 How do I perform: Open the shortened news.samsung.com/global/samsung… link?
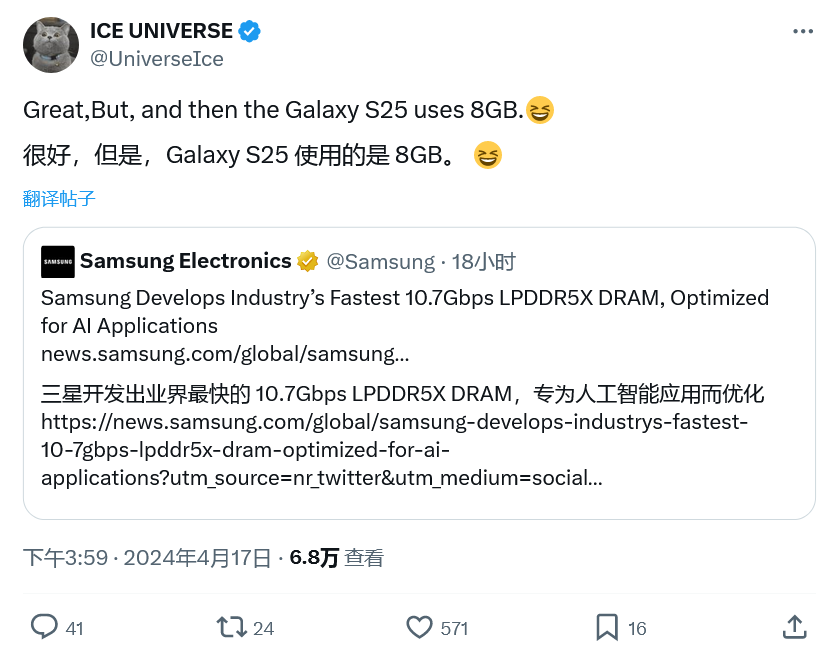(x=225, y=354)
